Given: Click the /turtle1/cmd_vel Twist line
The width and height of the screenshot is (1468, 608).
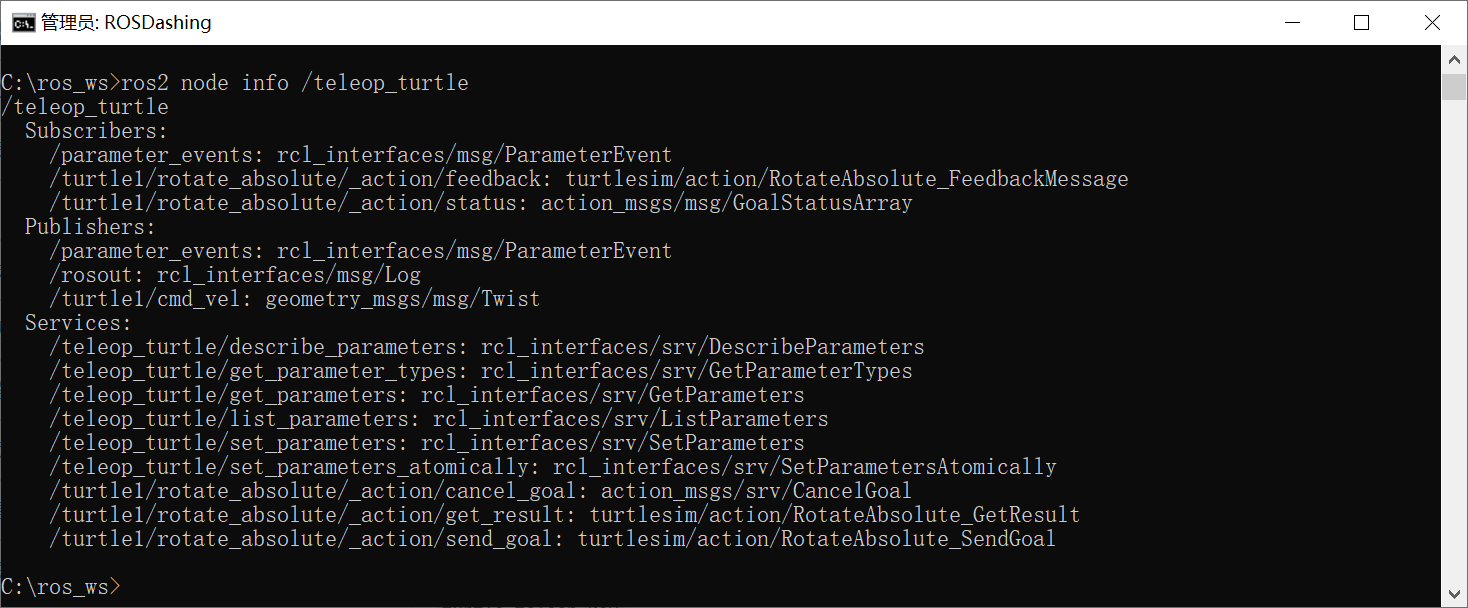Looking at the screenshot, I should click(295, 299).
